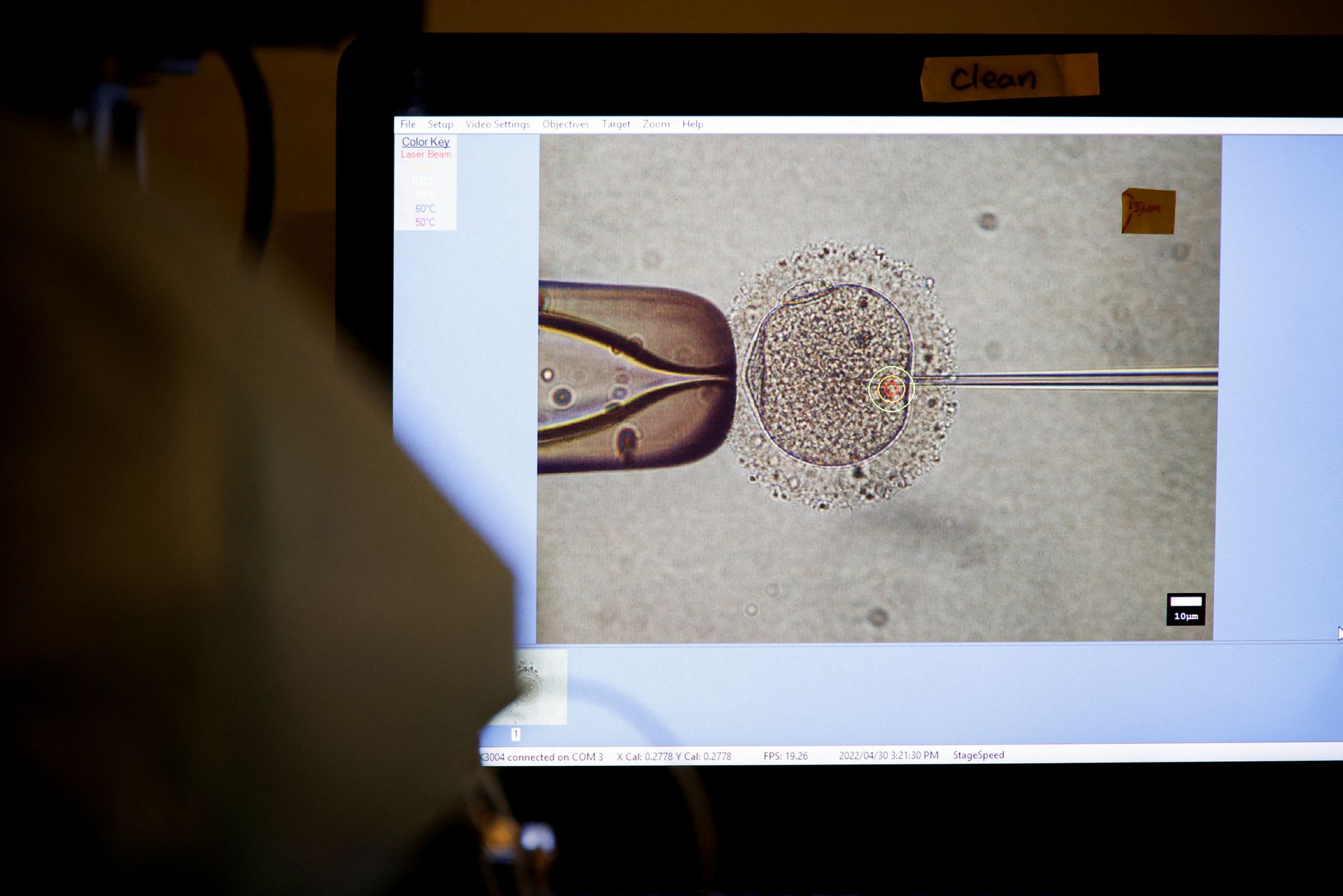Click the red laser target circle
The height and width of the screenshot is (896, 1343).
[891, 389]
